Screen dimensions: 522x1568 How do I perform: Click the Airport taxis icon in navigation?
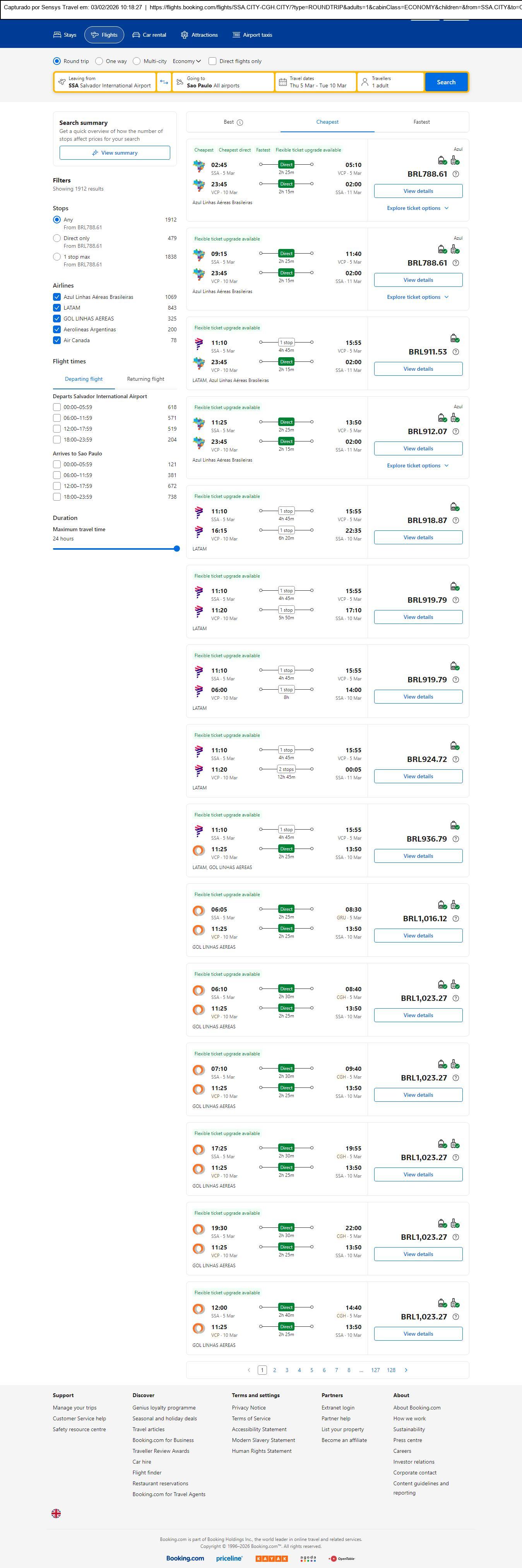[236, 35]
